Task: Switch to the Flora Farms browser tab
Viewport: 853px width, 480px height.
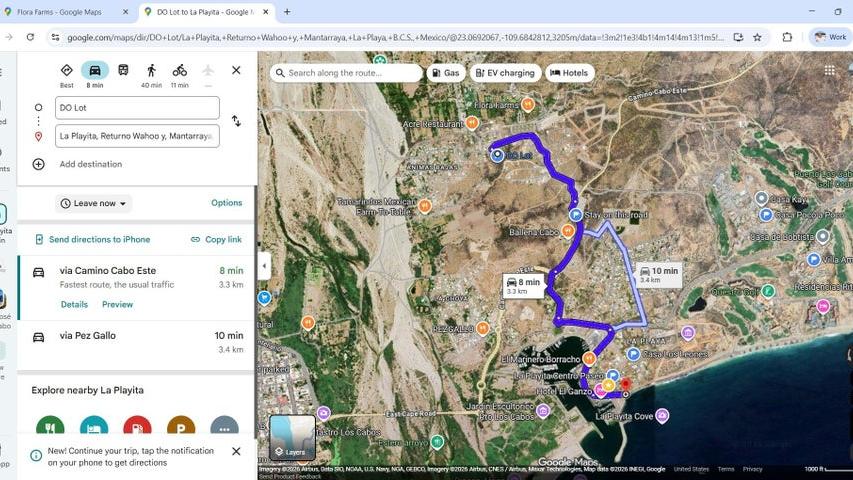Action: pyautogui.click(x=65, y=12)
